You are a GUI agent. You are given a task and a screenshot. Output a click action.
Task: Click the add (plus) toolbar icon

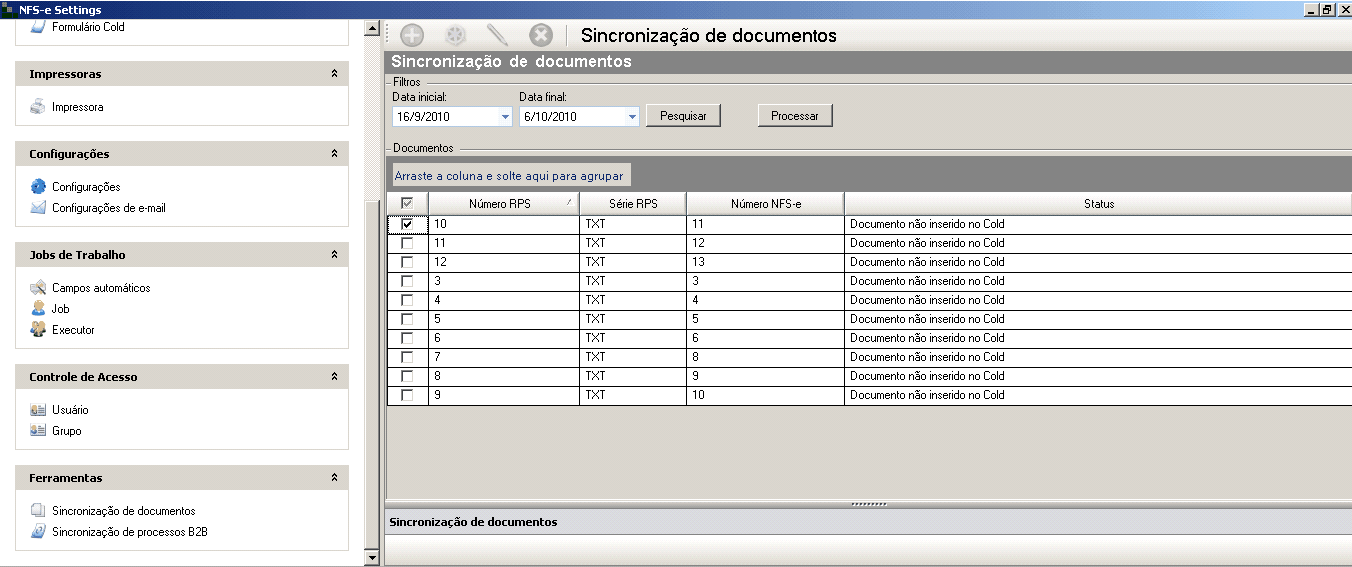pos(412,36)
